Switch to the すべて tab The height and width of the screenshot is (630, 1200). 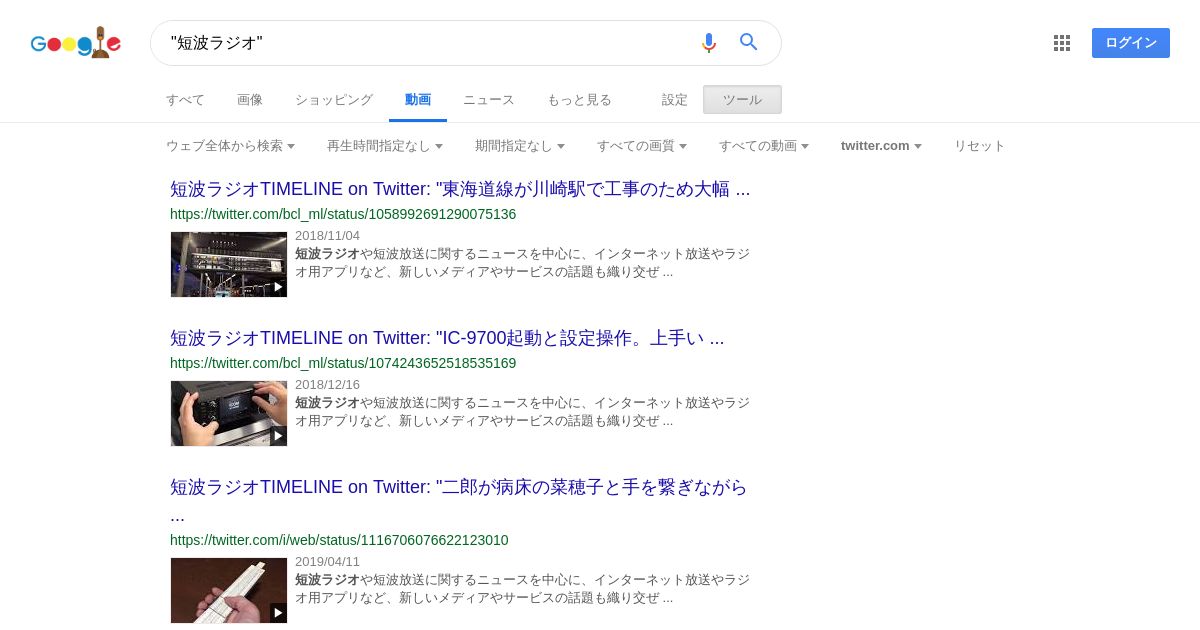pos(185,100)
